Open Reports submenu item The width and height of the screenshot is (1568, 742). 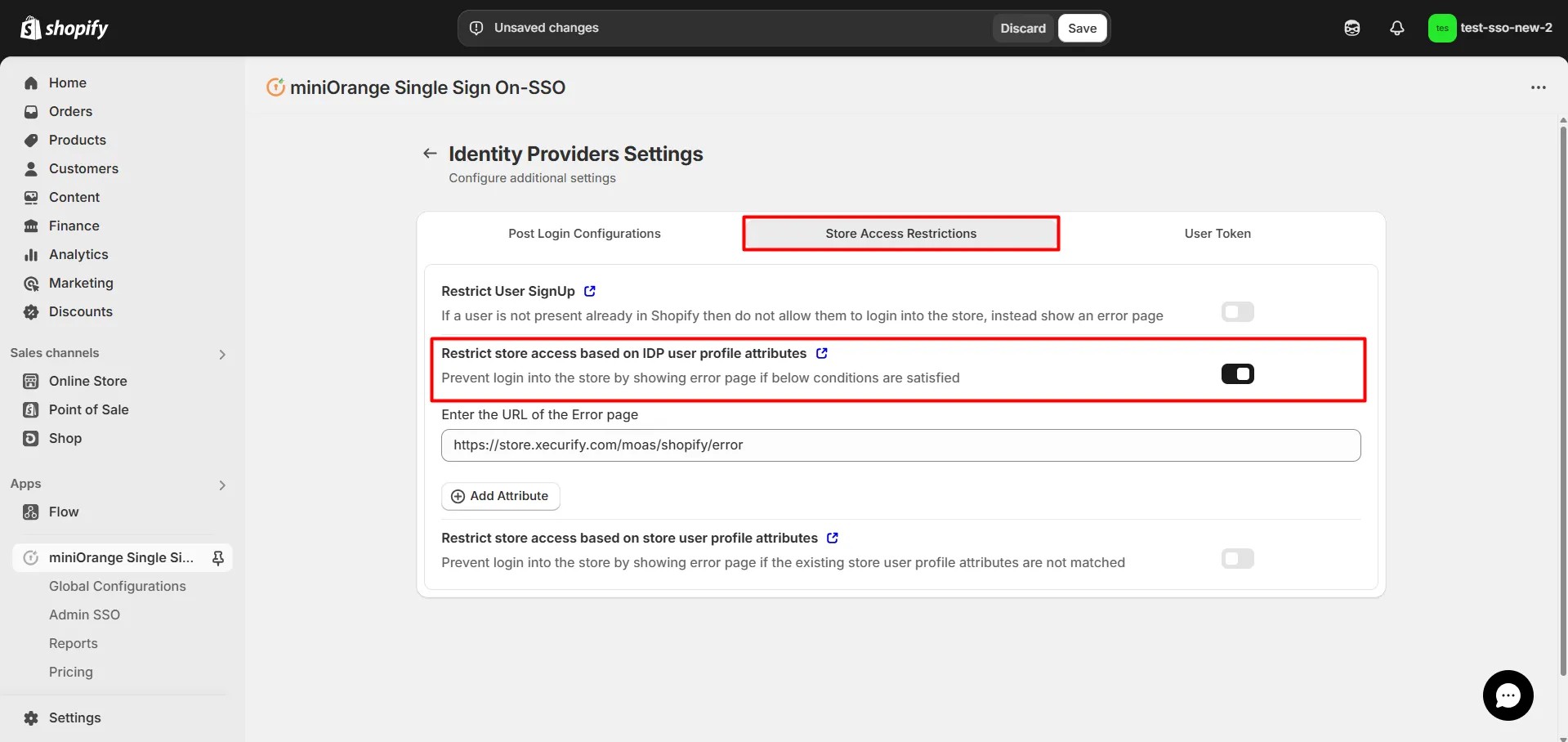74,644
